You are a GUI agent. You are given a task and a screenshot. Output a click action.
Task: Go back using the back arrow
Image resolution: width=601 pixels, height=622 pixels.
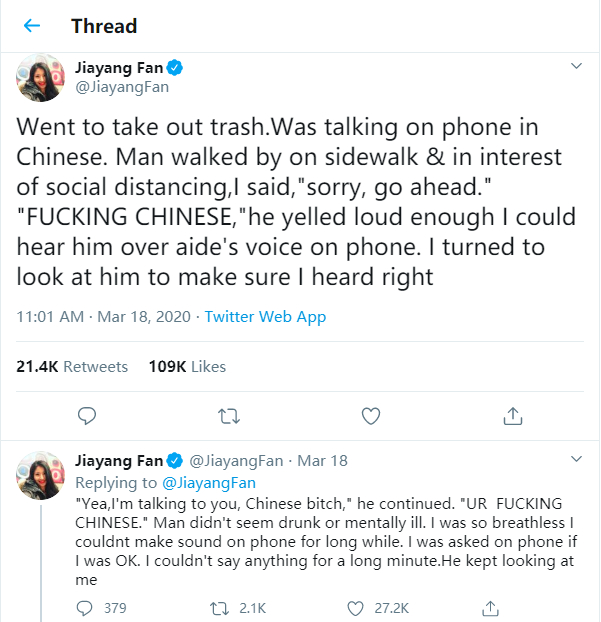point(33,26)
